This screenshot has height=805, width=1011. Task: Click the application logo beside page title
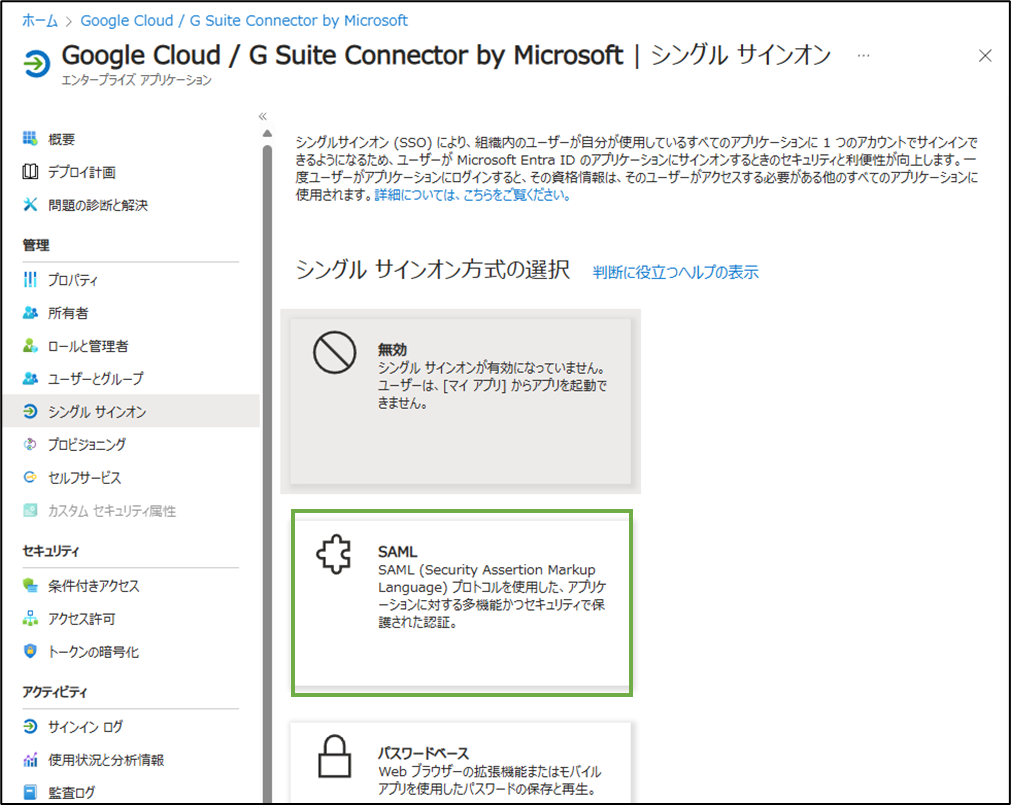pyautogui.click(x=36, y=63)
